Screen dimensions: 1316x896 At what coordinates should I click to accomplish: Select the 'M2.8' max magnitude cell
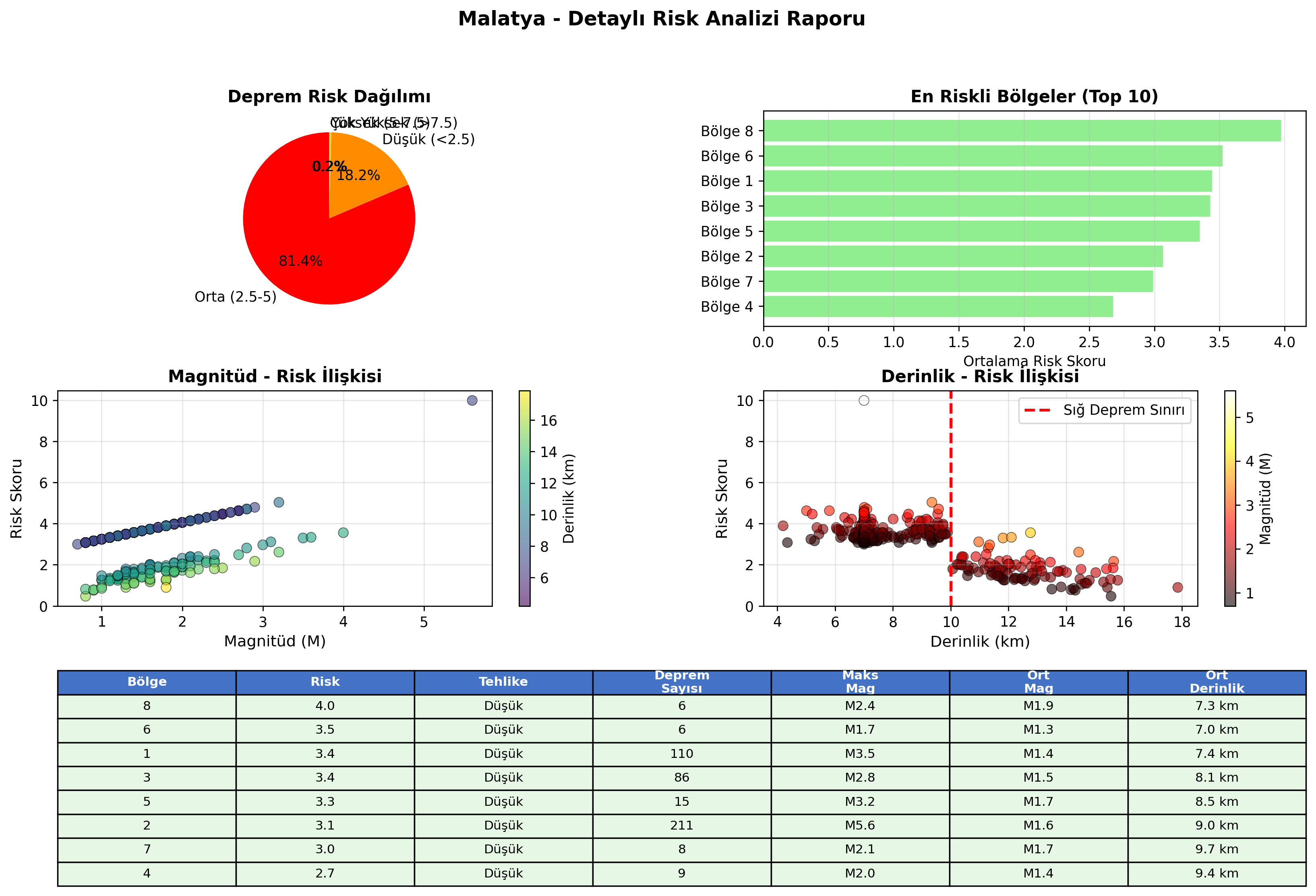pos(860,778)
